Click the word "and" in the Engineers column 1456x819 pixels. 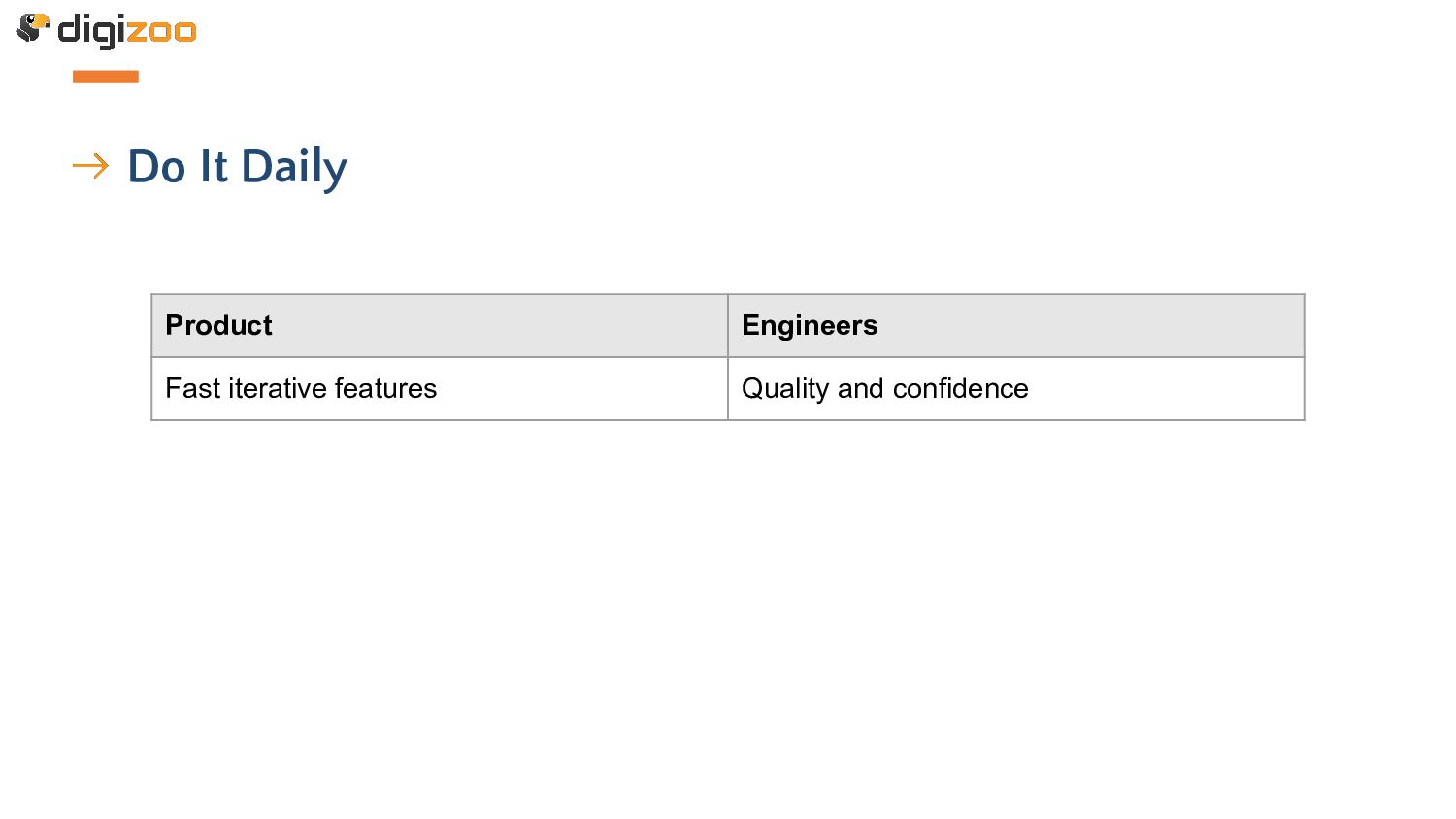[860, 388]
